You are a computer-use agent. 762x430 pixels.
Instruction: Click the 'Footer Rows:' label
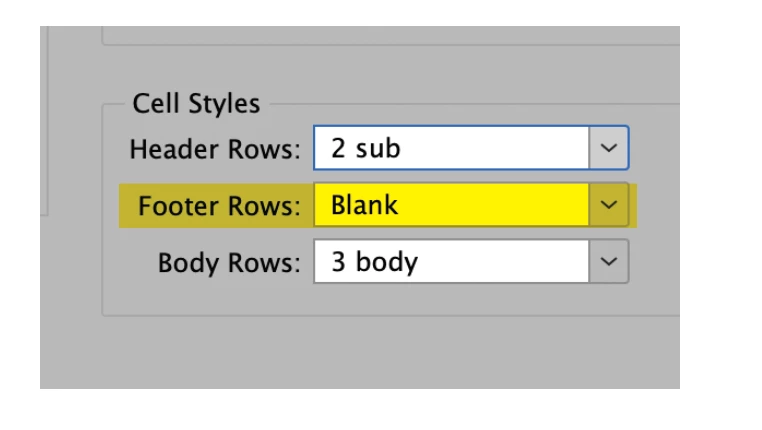pyautogui.click(x=219, y=207)
